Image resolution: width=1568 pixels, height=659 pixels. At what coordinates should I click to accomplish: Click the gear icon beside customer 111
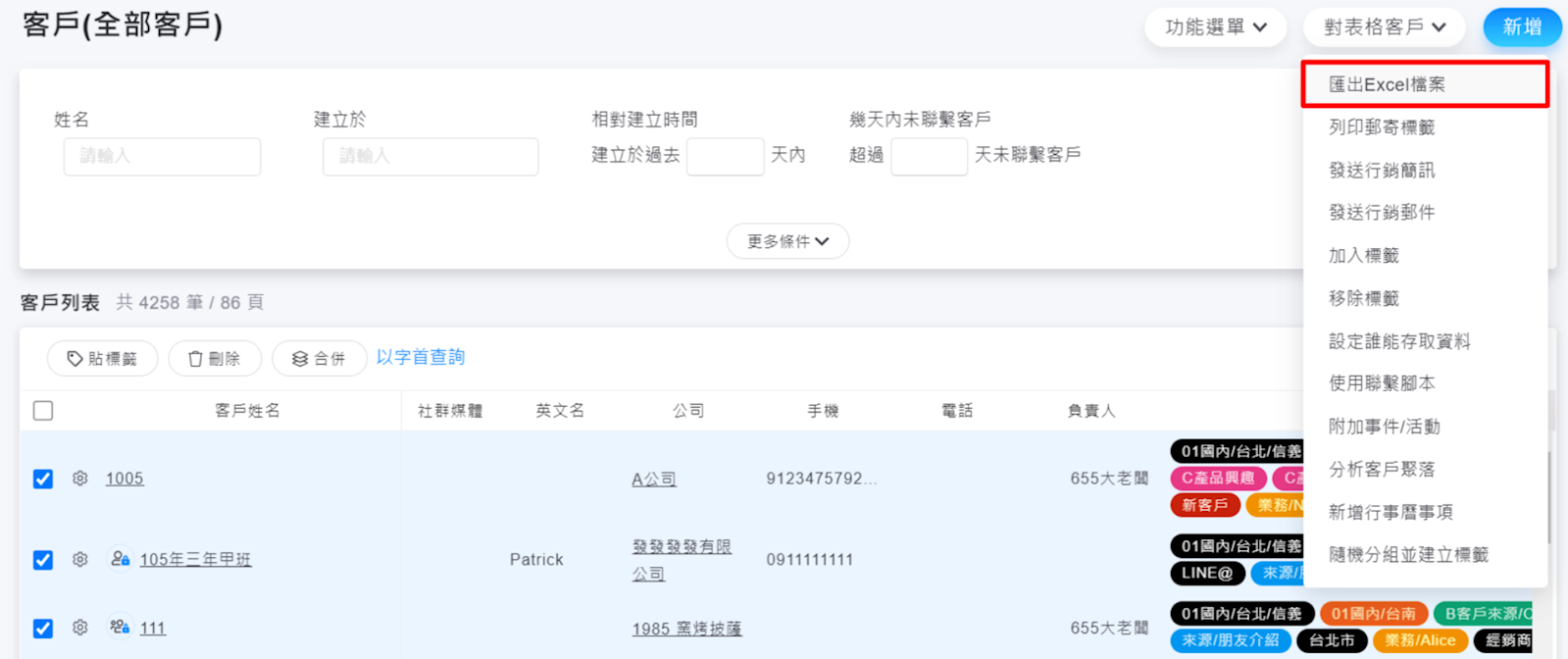(80, 628)
